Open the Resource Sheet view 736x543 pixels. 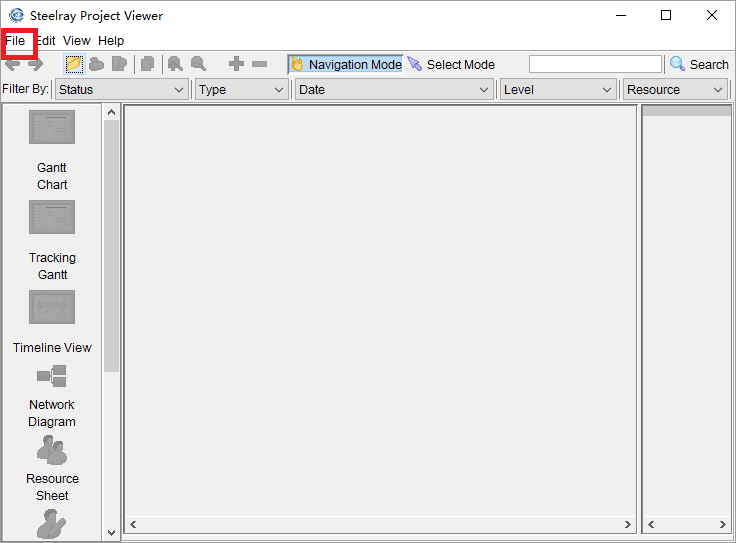(x=52, y=469)
